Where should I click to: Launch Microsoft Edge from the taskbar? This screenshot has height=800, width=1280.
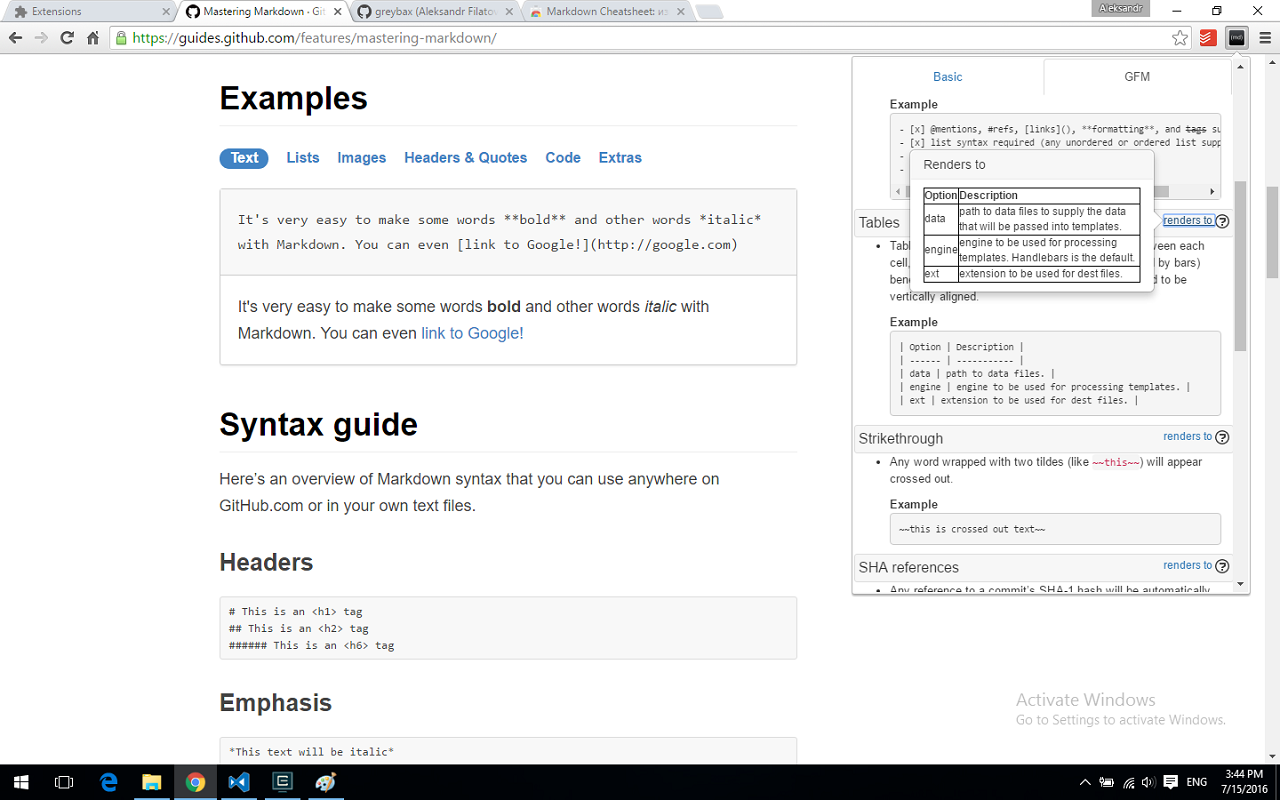109,782
